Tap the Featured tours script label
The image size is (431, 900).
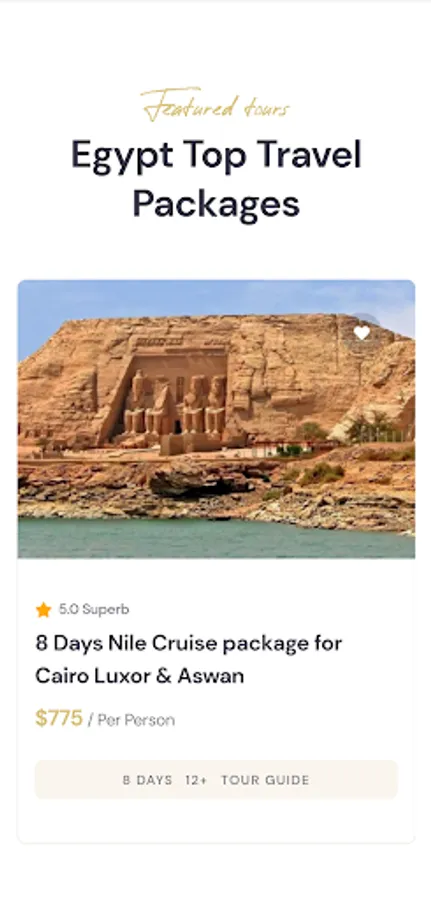click(x=215, y=105)
